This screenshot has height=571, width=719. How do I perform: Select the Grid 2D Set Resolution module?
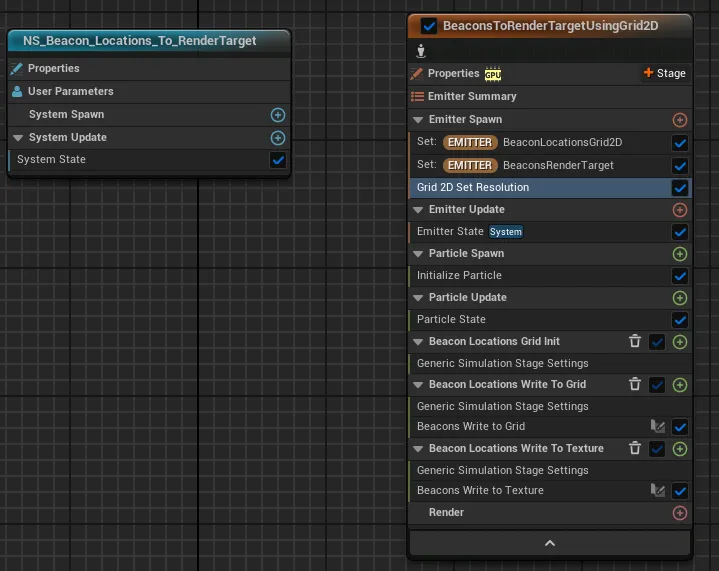click(550, 188)
